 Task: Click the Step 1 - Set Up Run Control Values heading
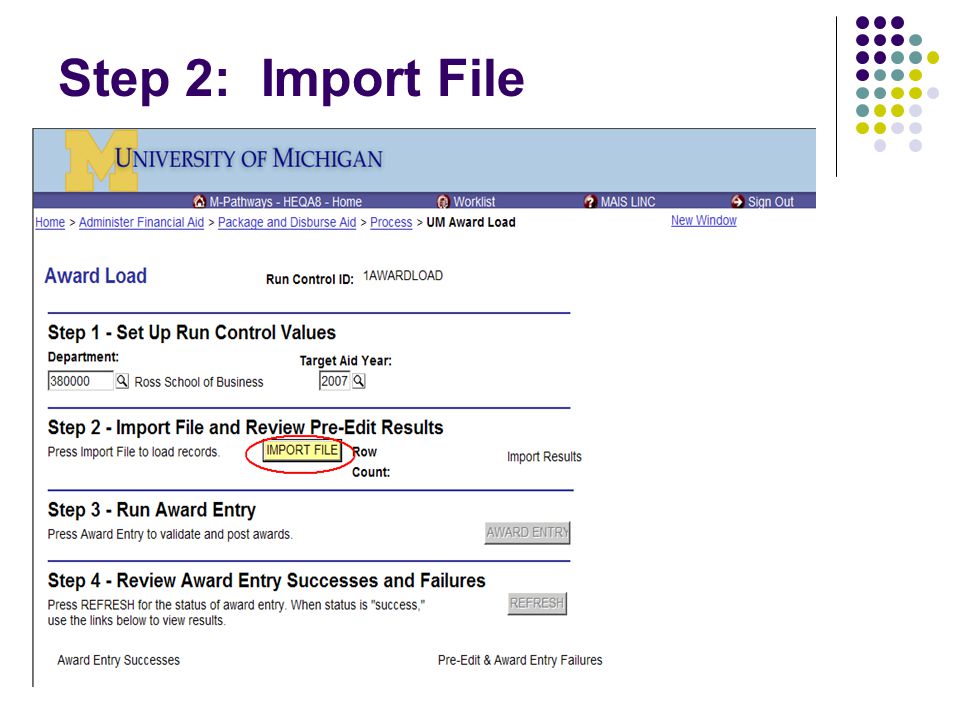(x=192, y=332)
